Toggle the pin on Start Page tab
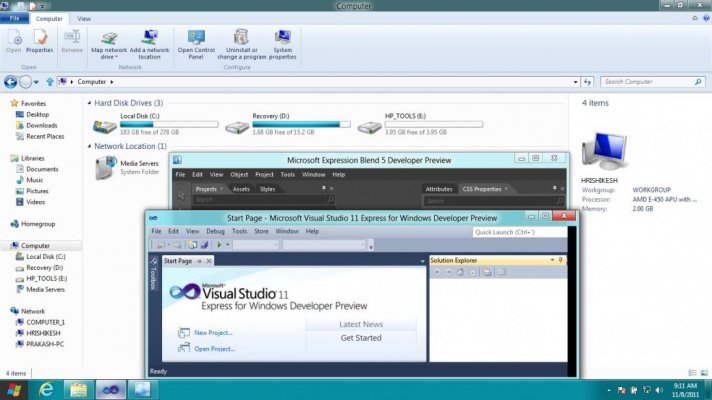Image resolution: width=712 pixels, height=400 pixels. [x=199, y=261]
